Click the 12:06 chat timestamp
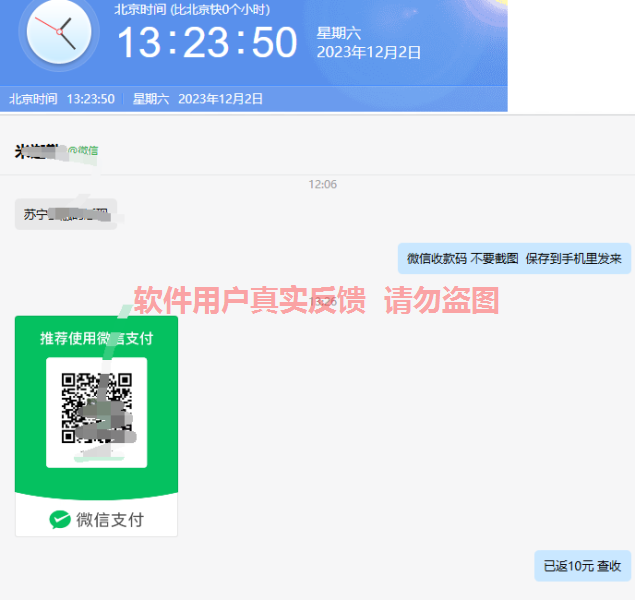635x600 pixels. pyautogui.click(x=322, y=185)
